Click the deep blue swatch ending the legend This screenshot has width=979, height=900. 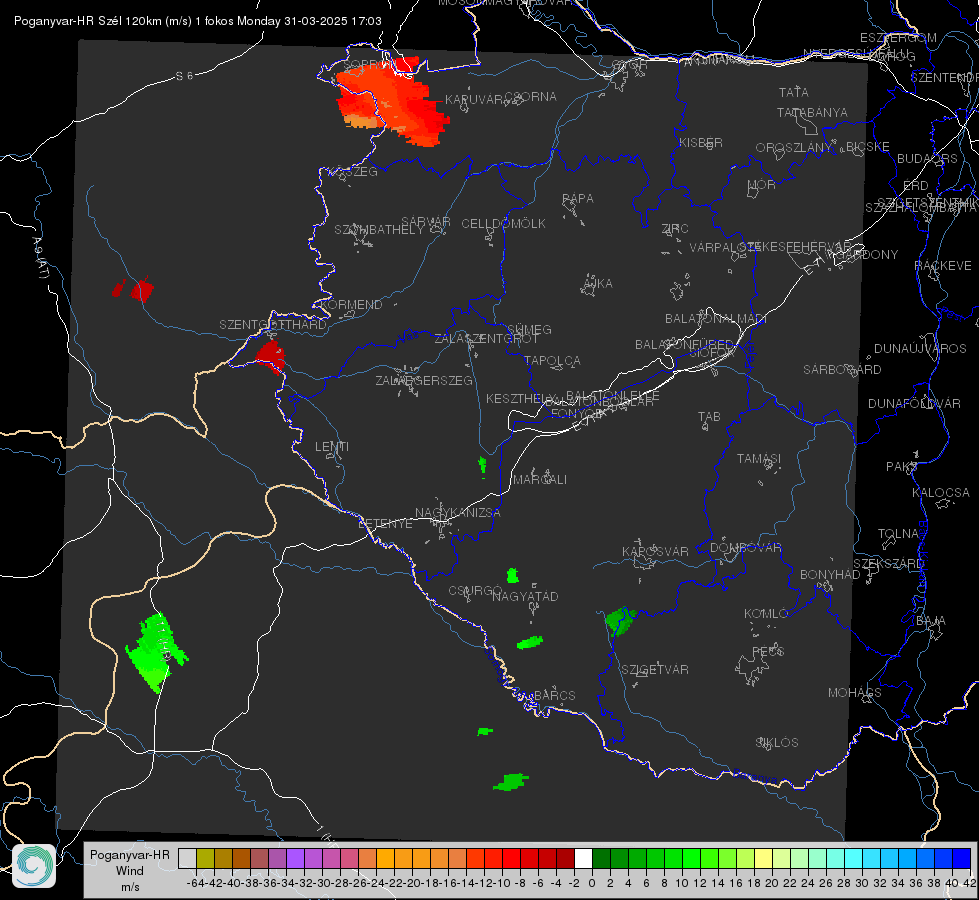pyautogui.click(x=962, y=858)
